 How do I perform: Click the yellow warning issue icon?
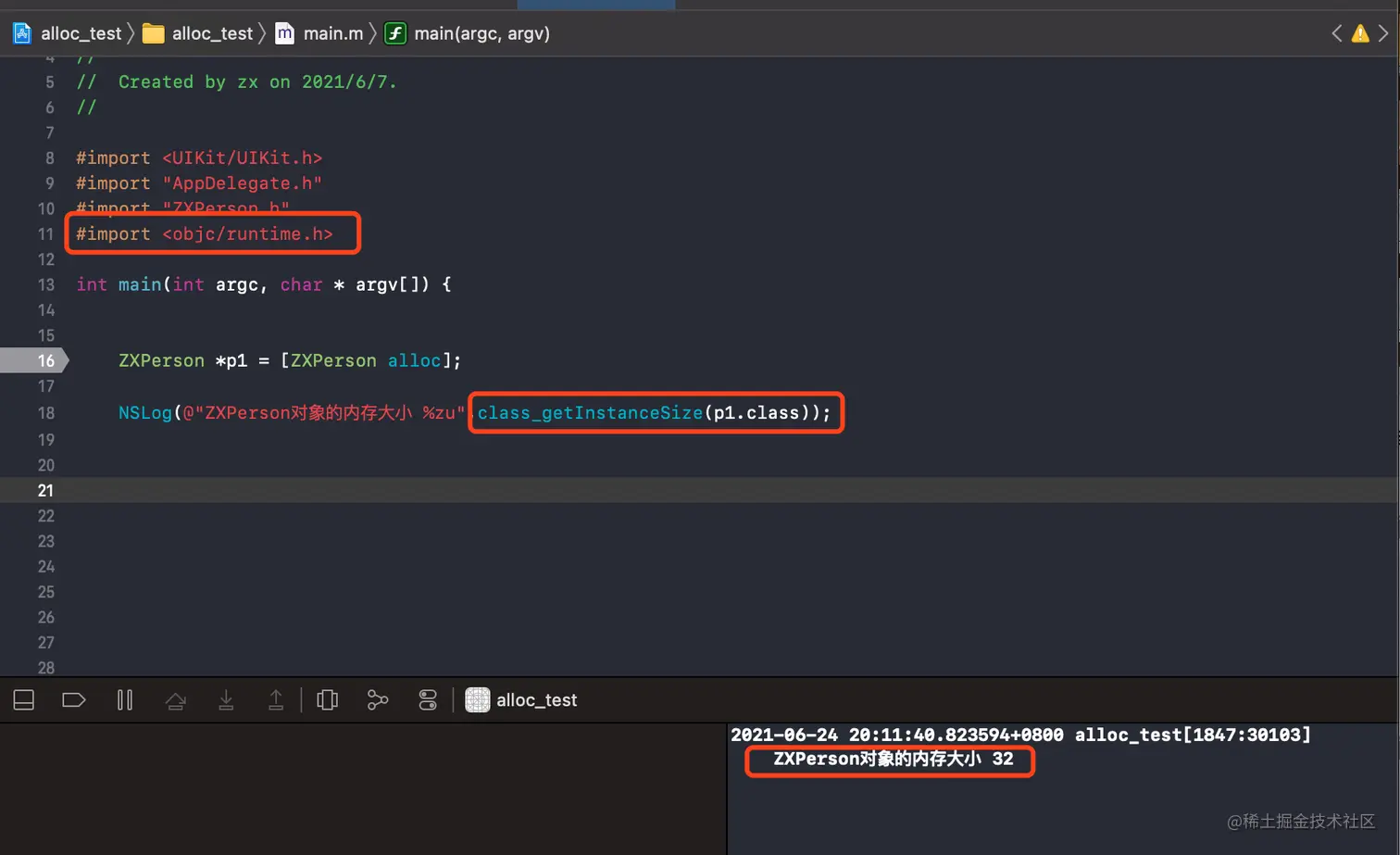[1360, 33]
